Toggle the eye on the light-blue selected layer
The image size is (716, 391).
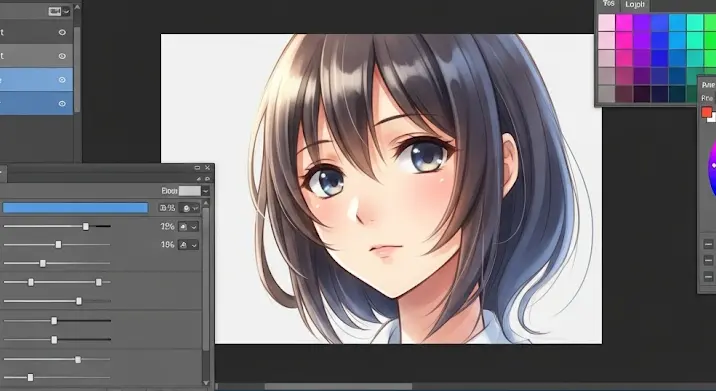[x=63, y=80]
